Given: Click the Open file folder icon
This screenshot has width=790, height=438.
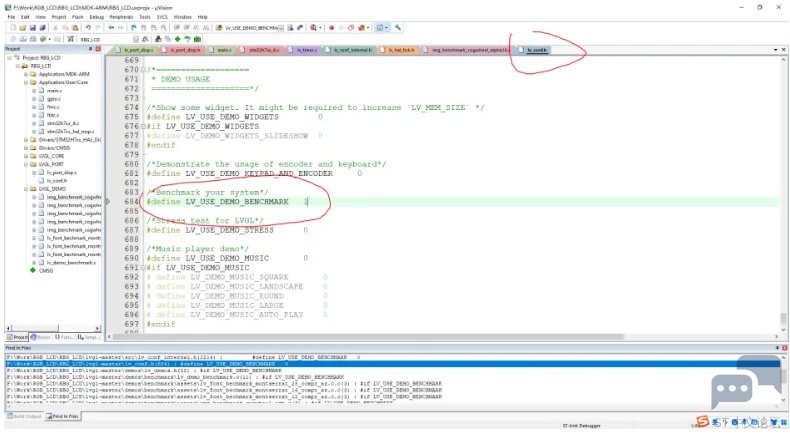Looking at the screenshot, I should 23,28.
